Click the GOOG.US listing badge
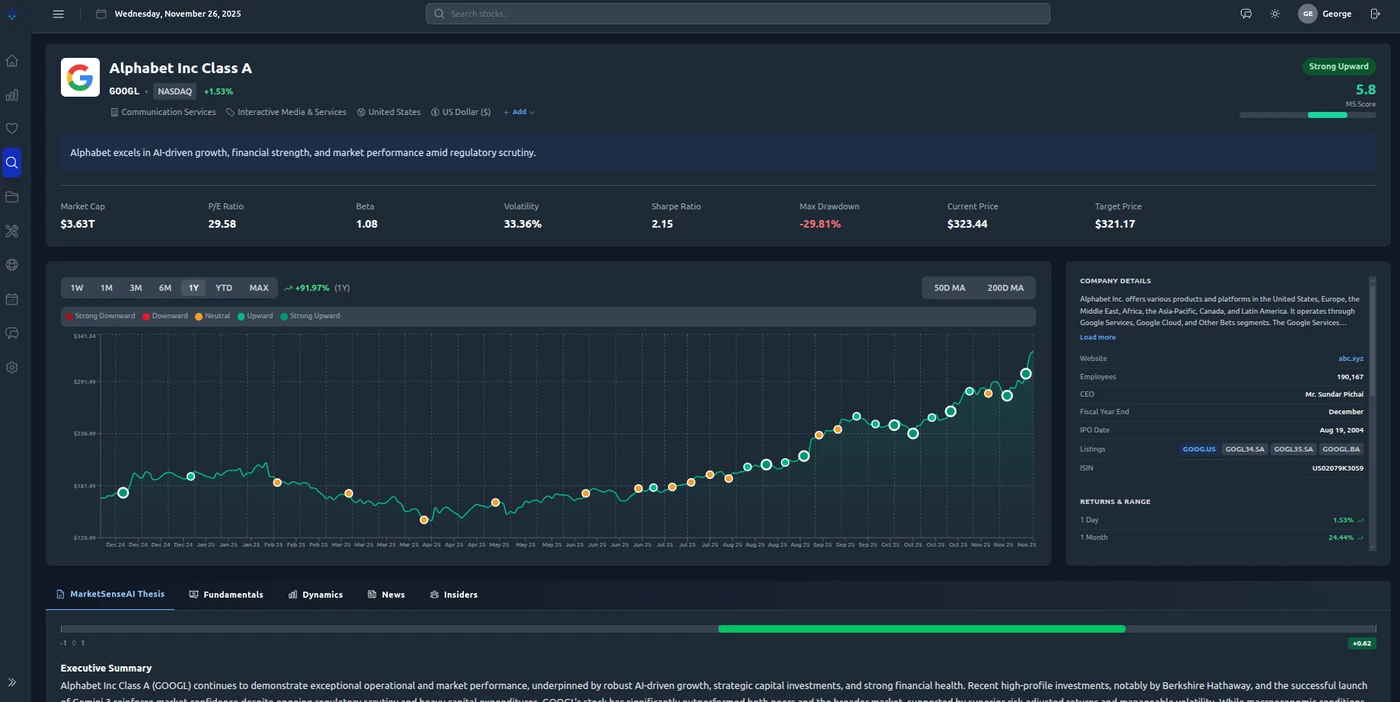 tap(1199, 449)
